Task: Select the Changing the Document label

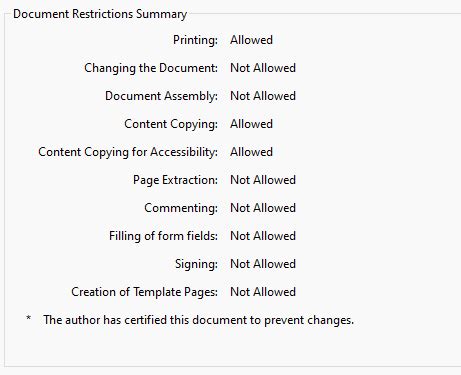Action: (x=151, y=68)
